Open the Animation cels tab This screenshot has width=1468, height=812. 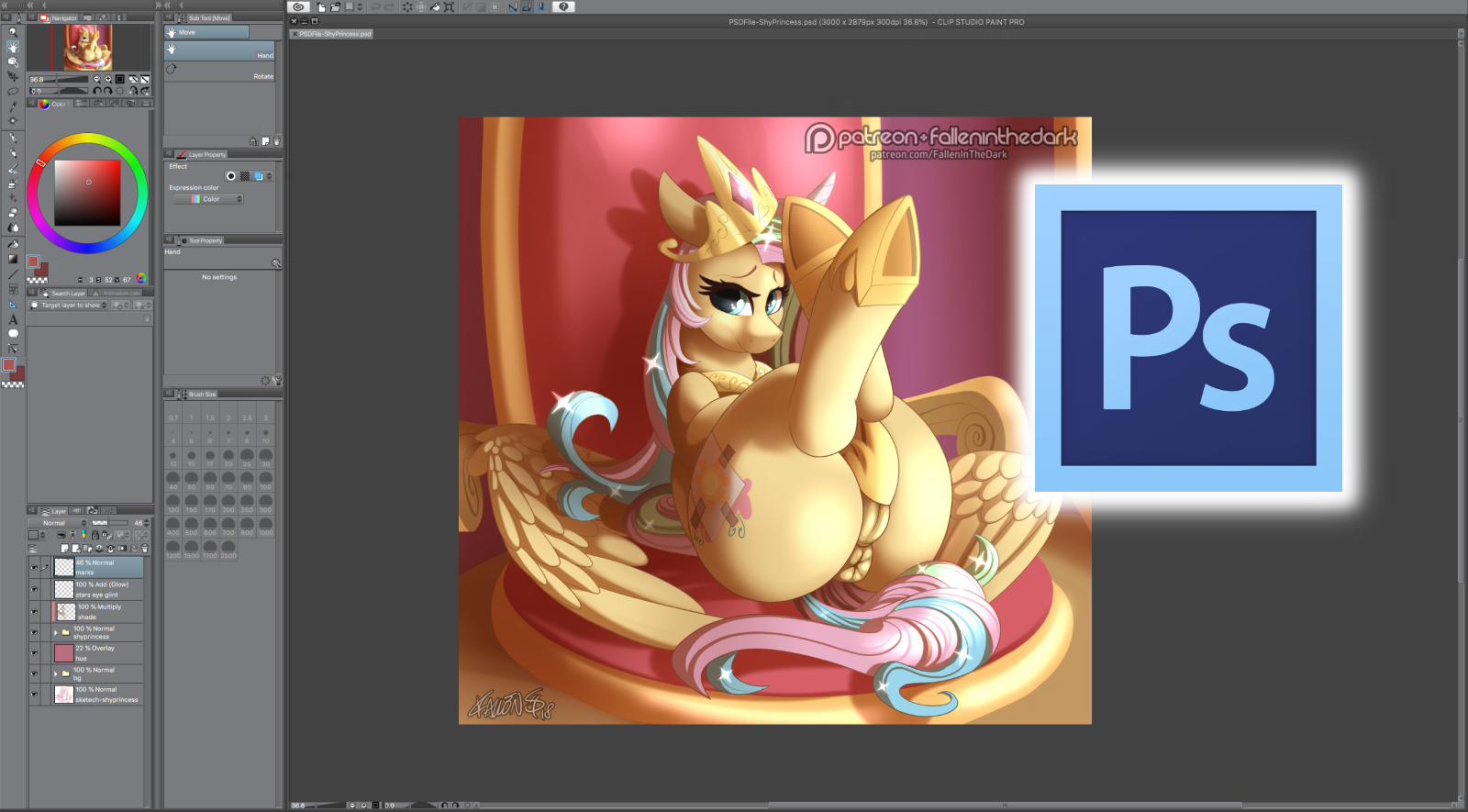coord(116,294)
